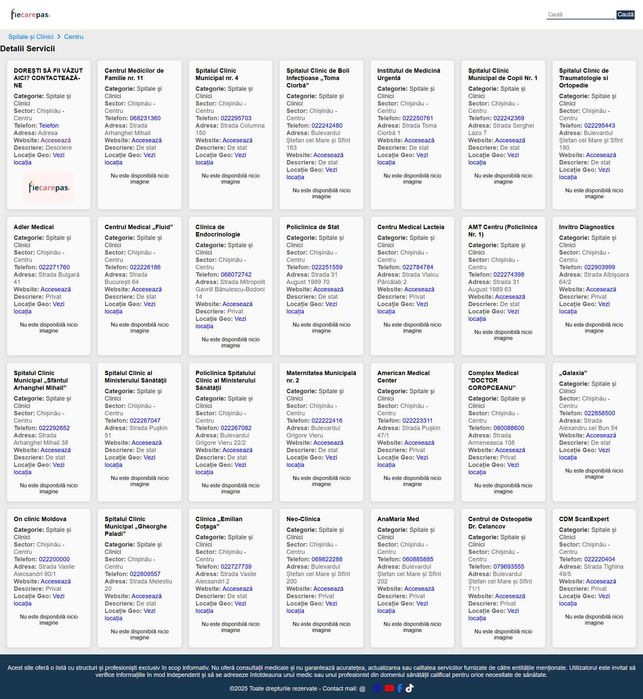Click Adler Medical phone 022271760
This screenshot has height=699, width=643.
[x=54, y=267]
